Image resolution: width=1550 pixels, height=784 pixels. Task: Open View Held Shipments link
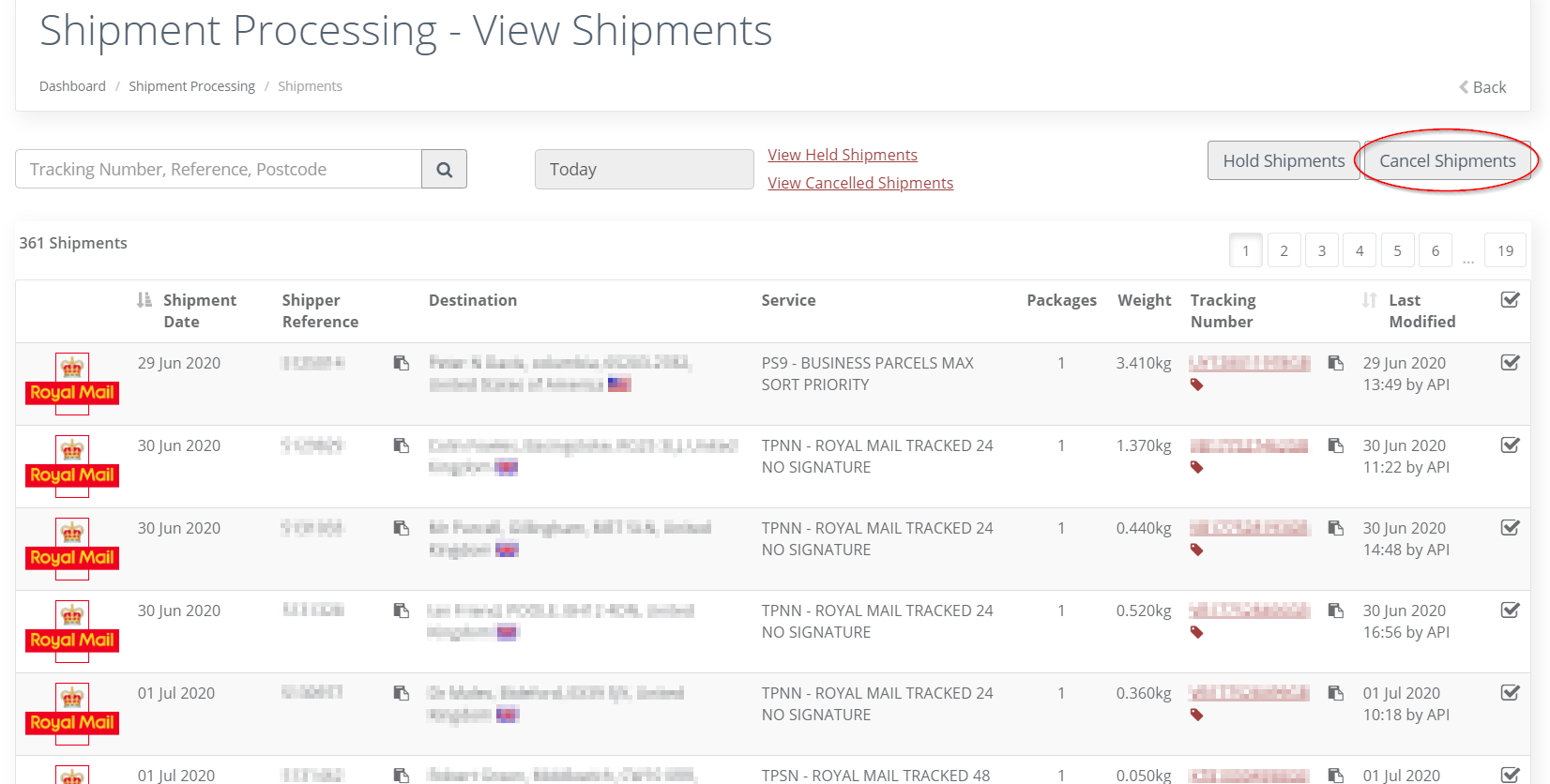point(842,155)
